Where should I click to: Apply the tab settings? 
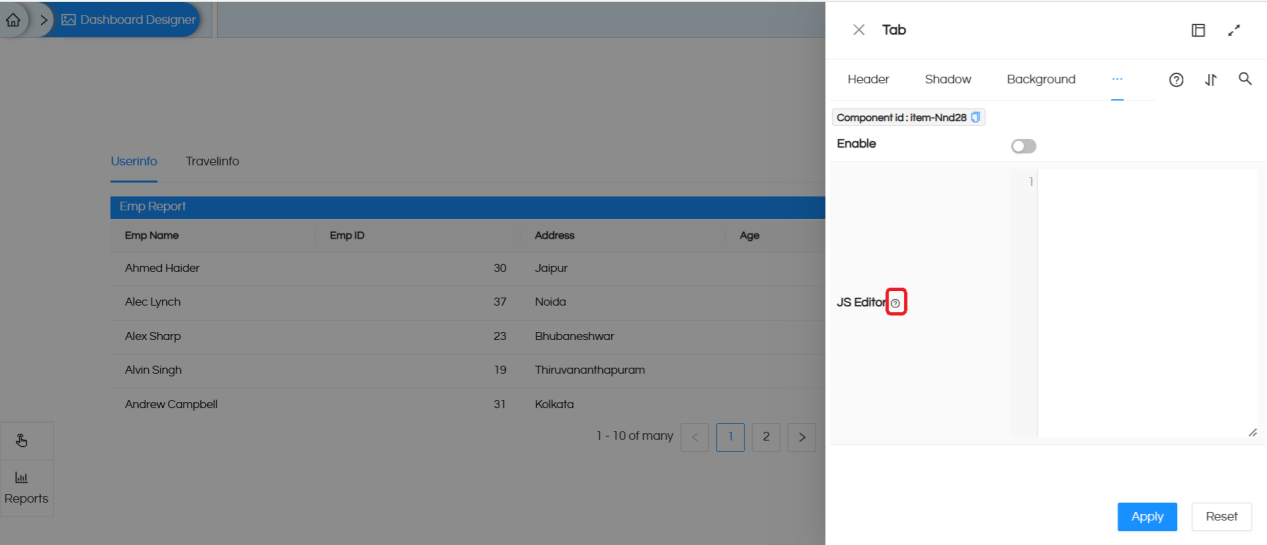click(x=1147, y=517)
